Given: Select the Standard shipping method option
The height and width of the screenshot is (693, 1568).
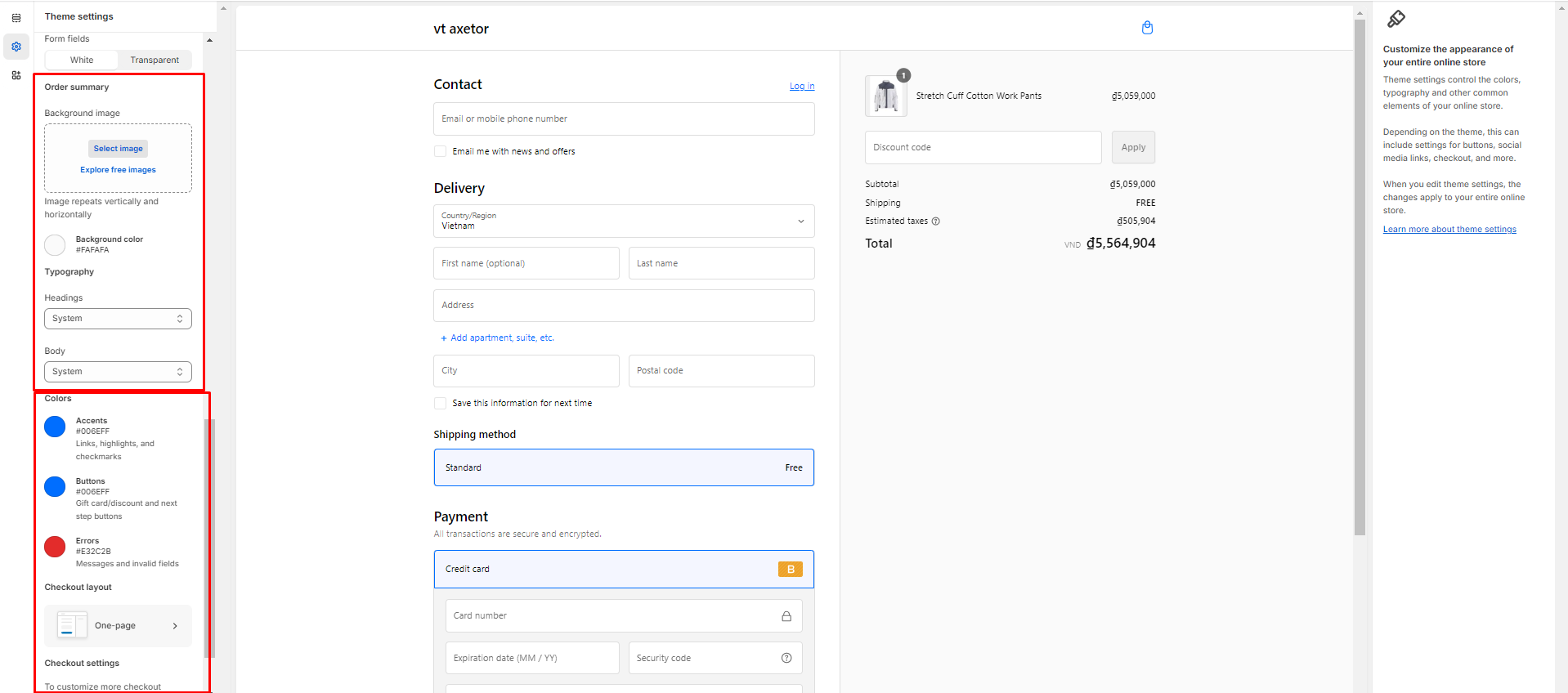Looking at the screenshot, I should [624, 467].
